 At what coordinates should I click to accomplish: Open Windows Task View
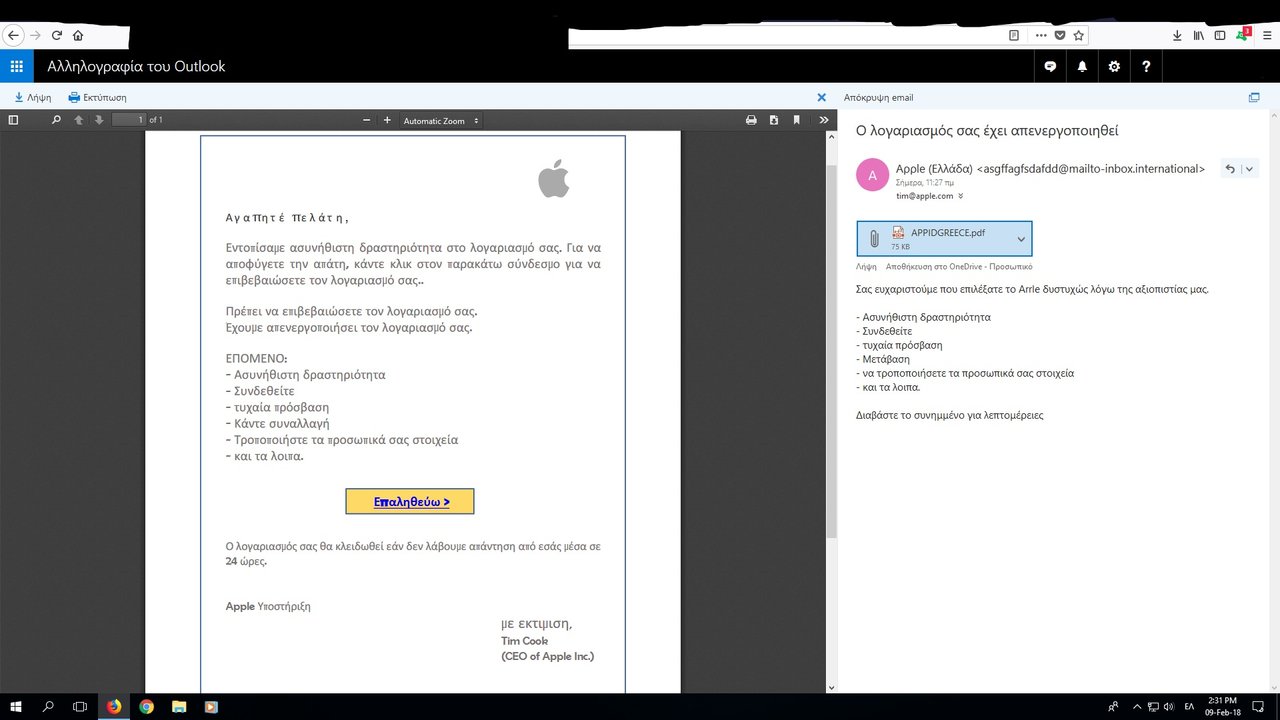tap(80, 706)
